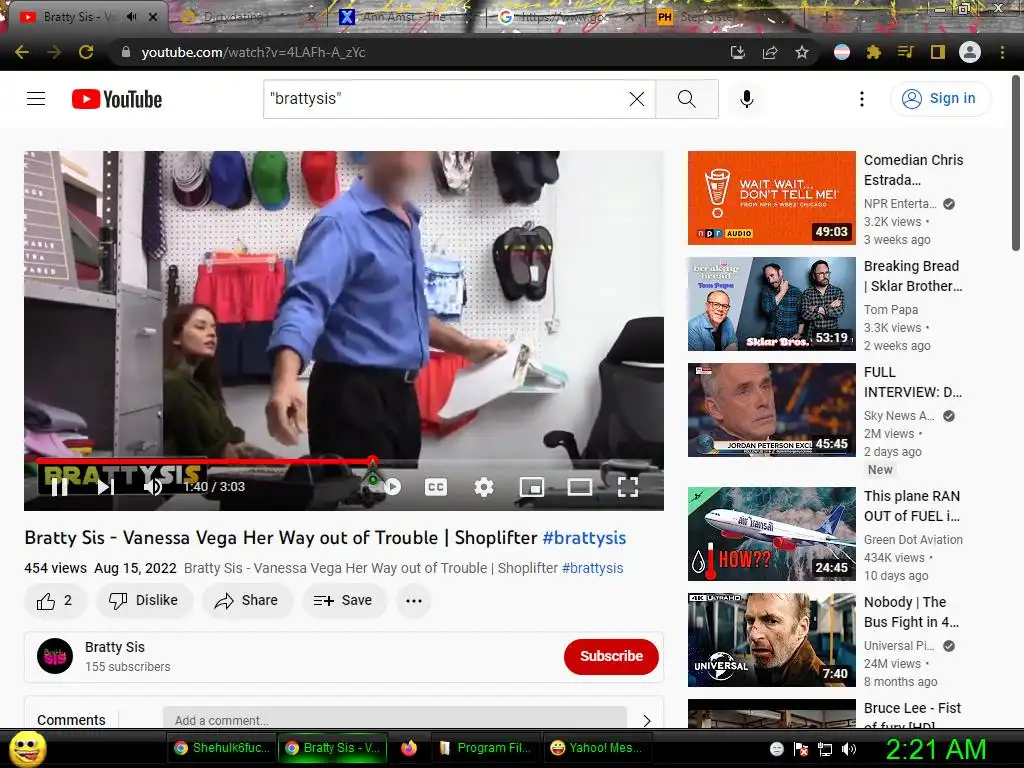Sign in to YouTube

[940, 98]
